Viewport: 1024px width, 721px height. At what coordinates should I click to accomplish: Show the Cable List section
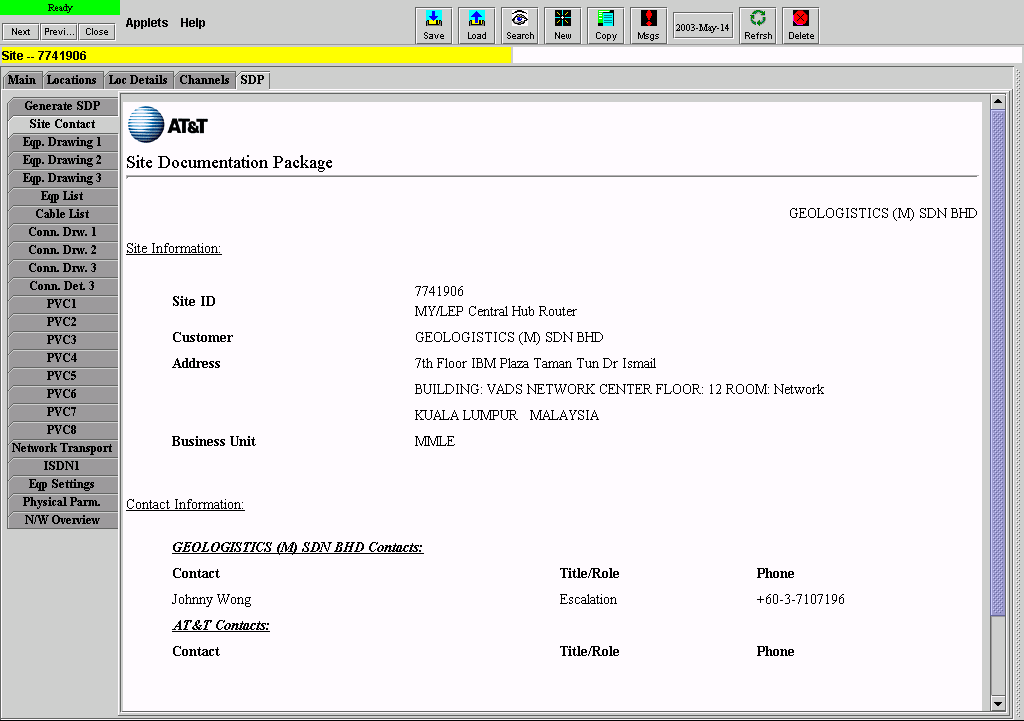(x=63, y=214)
